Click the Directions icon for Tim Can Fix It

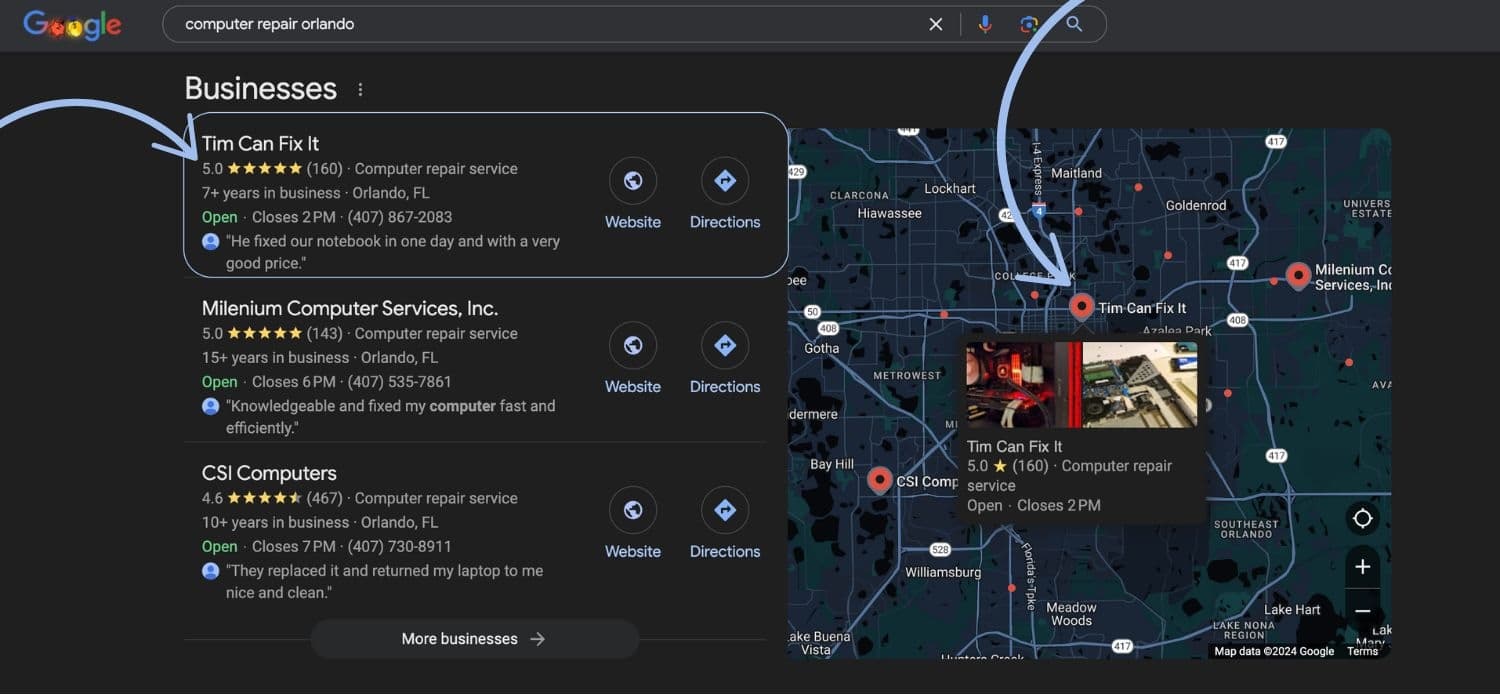click(x=724, y=180)
